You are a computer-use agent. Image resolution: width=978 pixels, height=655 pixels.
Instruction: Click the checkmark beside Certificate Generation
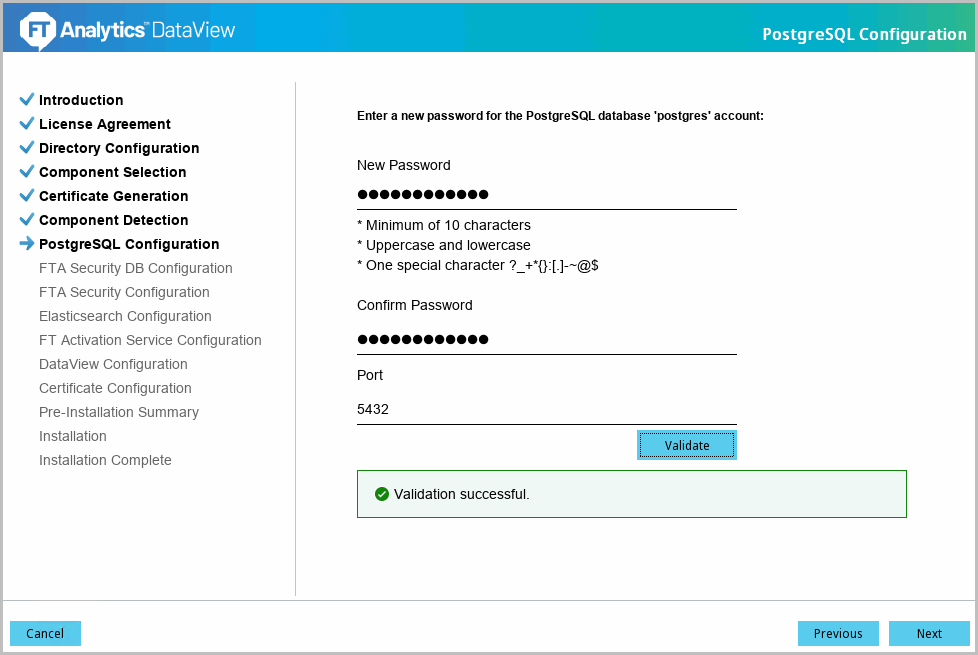tap(27, 196)
